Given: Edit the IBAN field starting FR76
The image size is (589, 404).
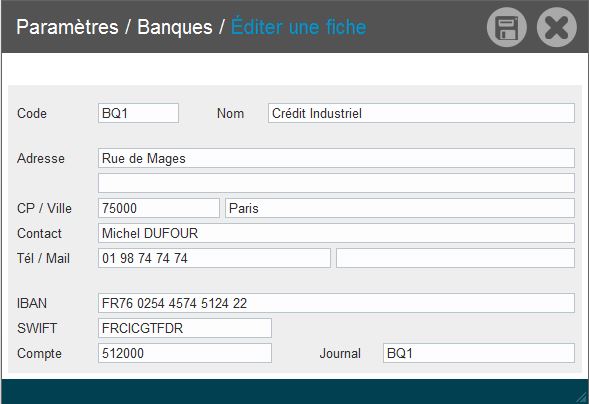Looking at the screenshot, I should coord(336,303).
